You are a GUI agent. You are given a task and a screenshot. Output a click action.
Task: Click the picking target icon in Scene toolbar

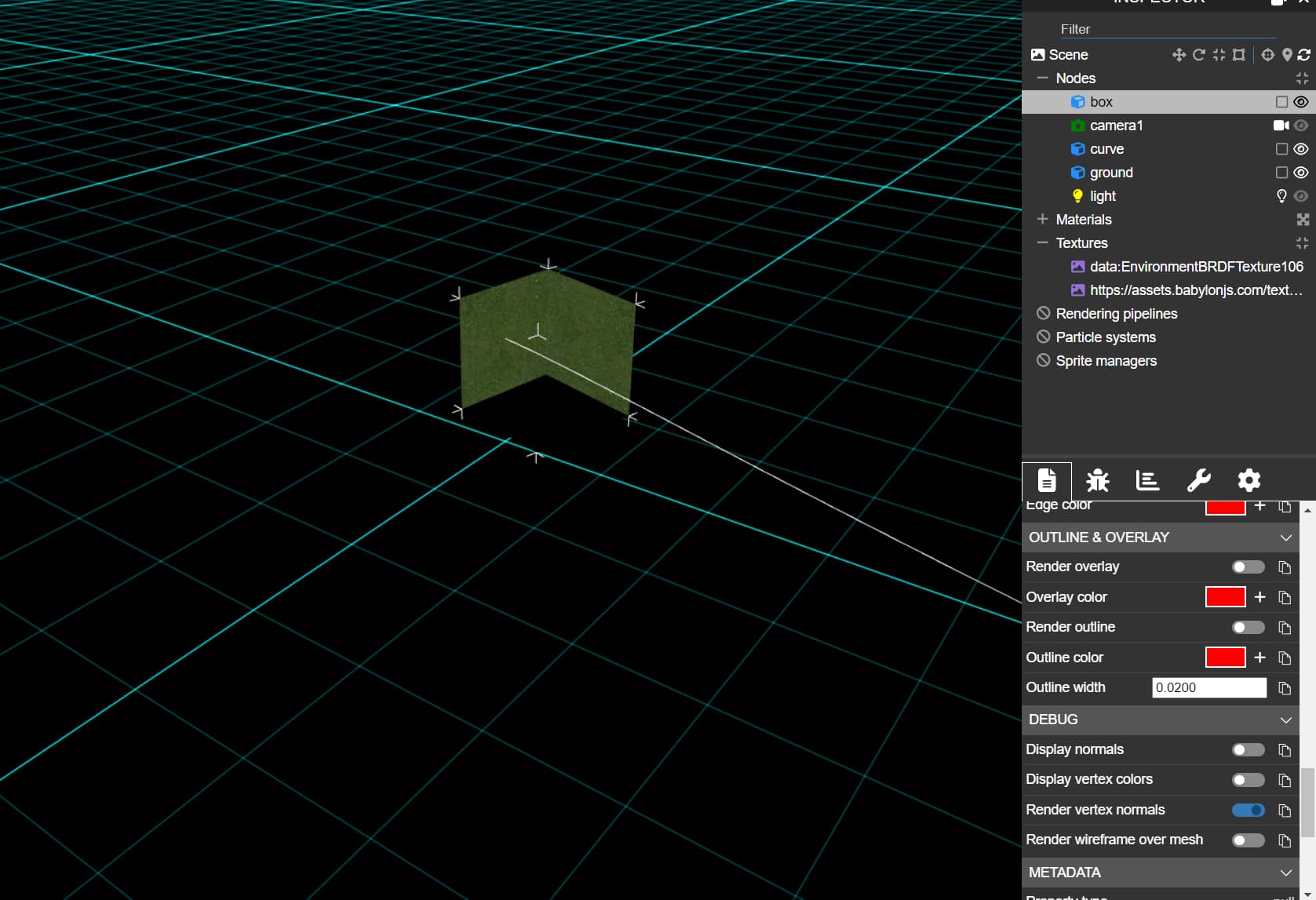point(1267,55)
